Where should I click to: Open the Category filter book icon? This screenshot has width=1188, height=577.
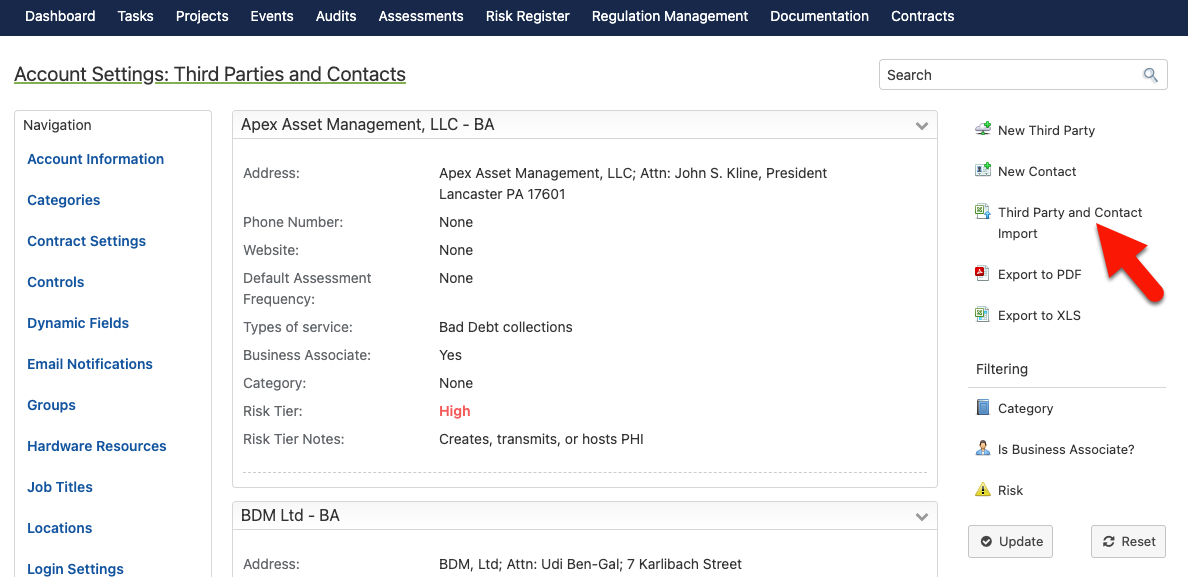point(983,407)
